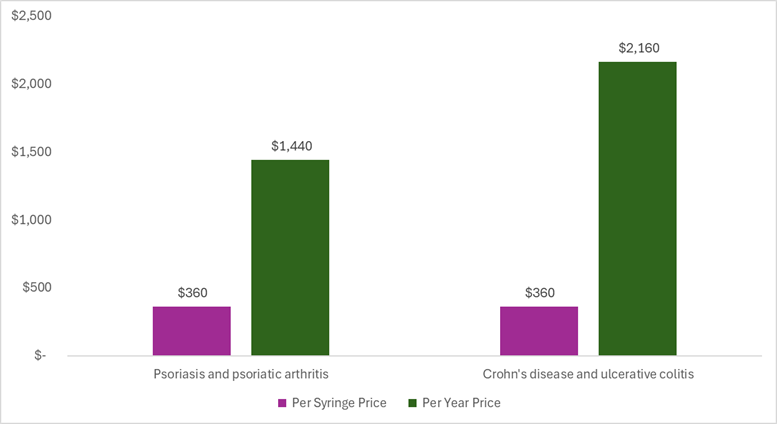The height and width of the screenshot is (424, 777).
Task: Click the $2,160 data label
Action: (639, 48)
